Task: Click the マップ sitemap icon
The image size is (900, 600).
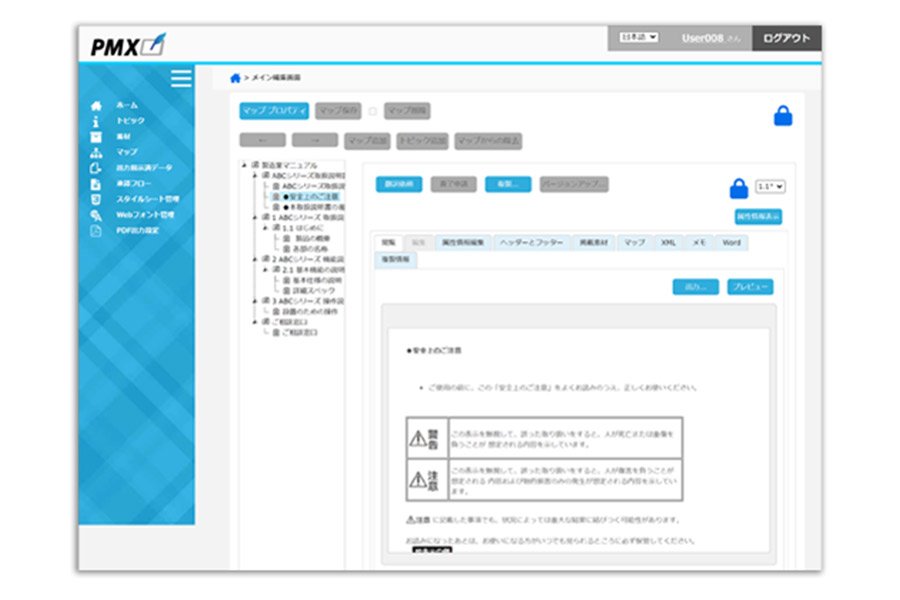Action: pyautogui.click(x=96, y=152)
